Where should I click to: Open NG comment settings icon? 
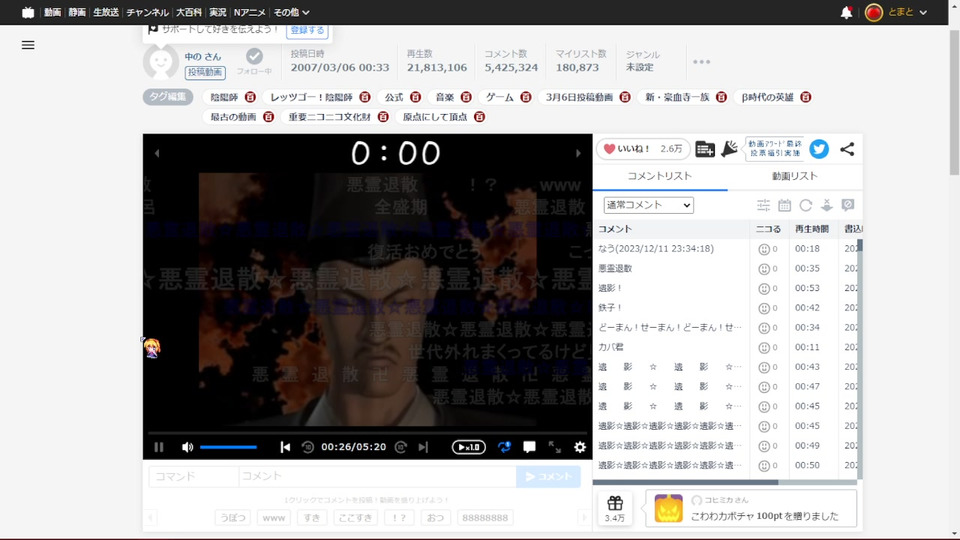tap(848, 205)
